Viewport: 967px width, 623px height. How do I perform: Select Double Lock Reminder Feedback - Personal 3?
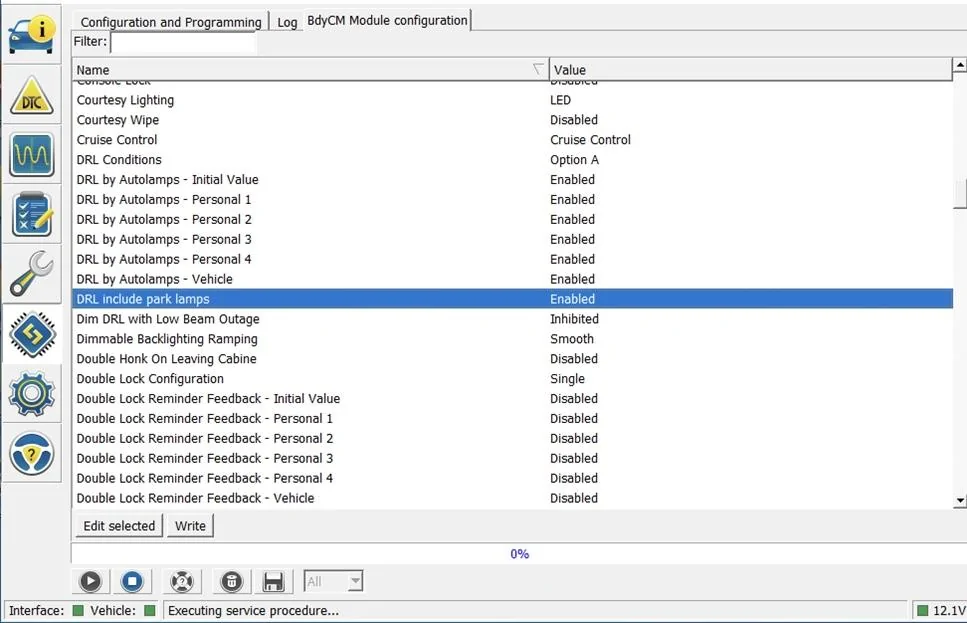click(512, 458)
